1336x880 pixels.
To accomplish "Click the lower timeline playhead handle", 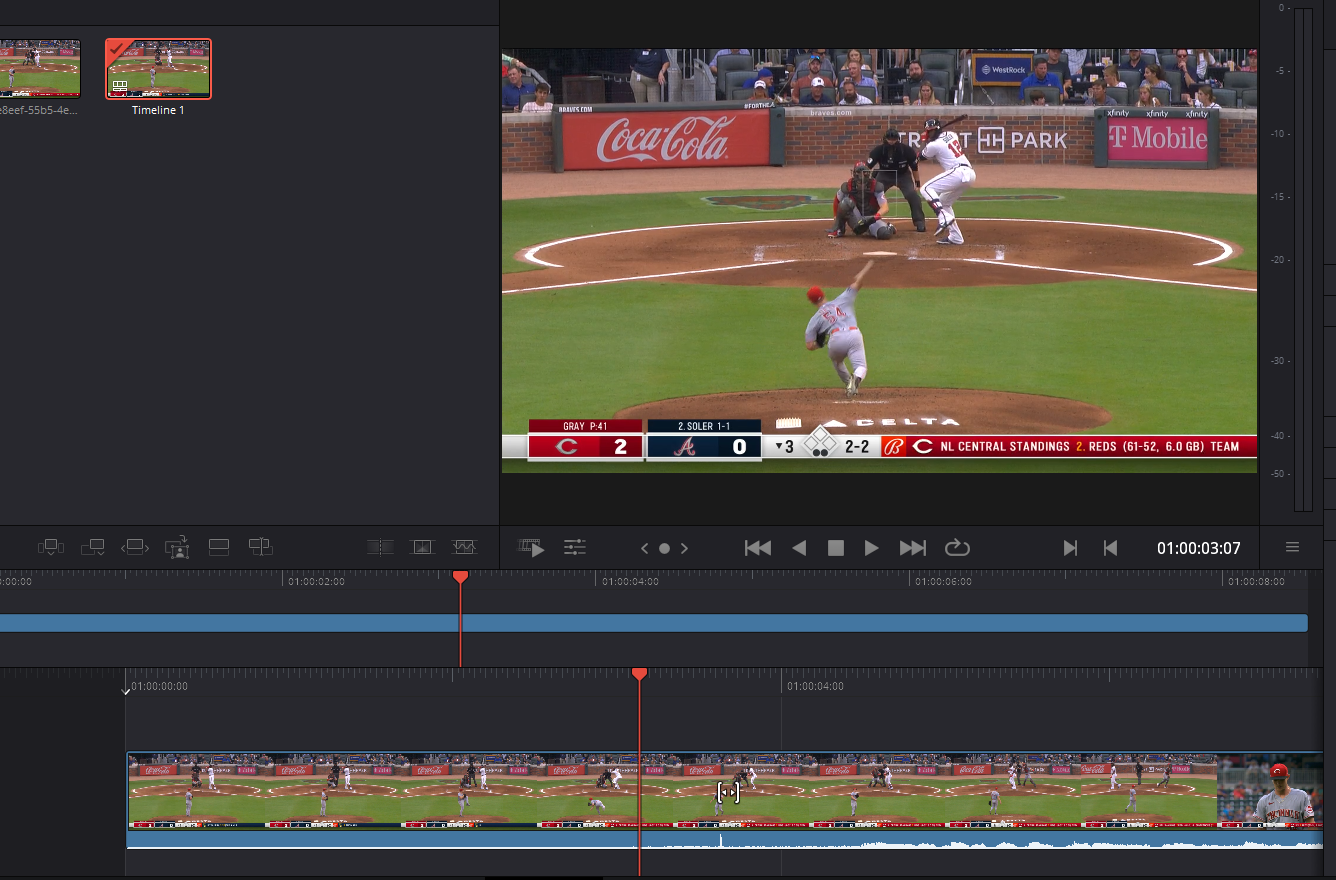I will (x=639, y=675).
